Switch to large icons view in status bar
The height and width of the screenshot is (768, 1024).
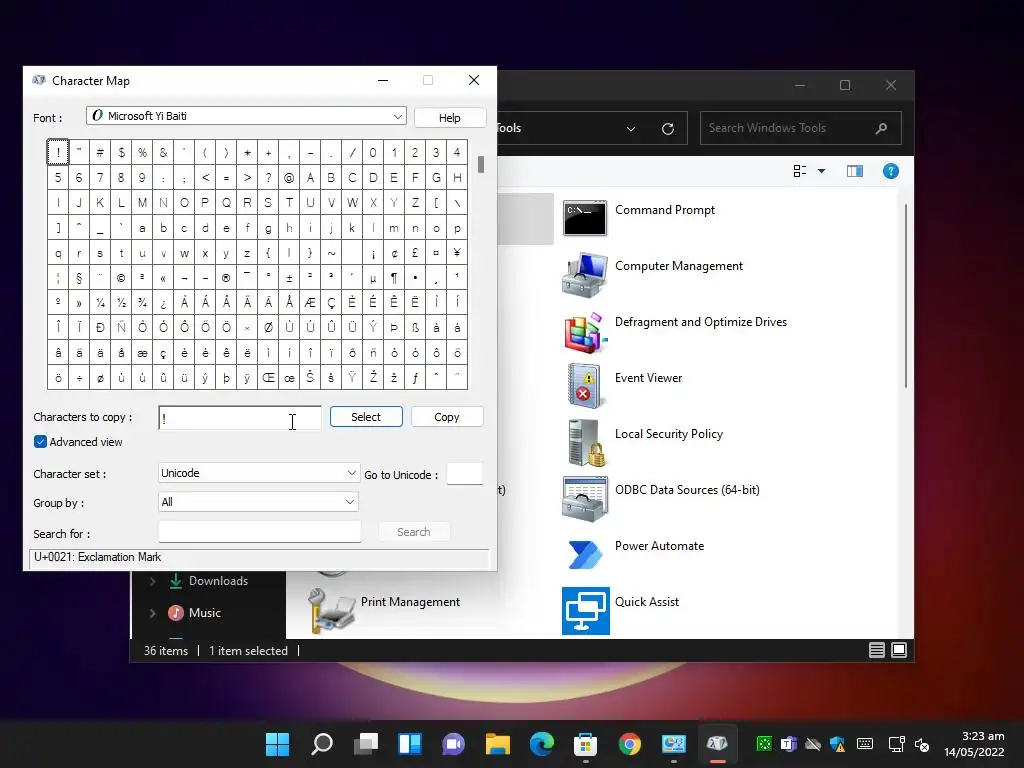[x=899, y=650]
